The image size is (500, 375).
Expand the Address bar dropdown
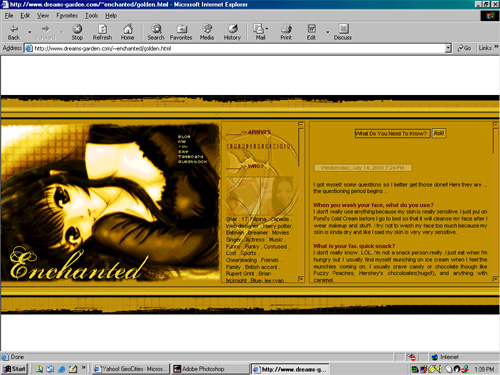448,48
